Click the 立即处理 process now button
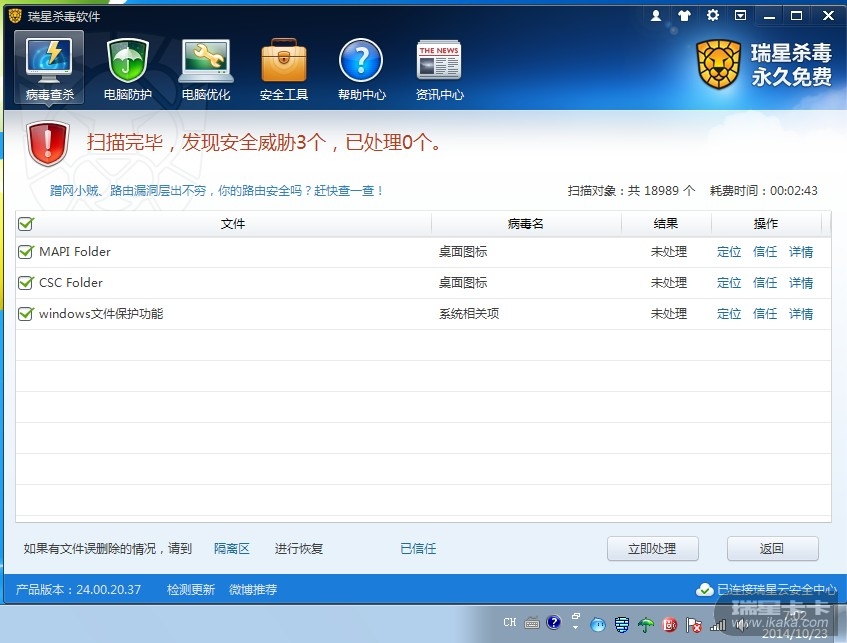The image size is (847, 643). [x=652, y=549]
